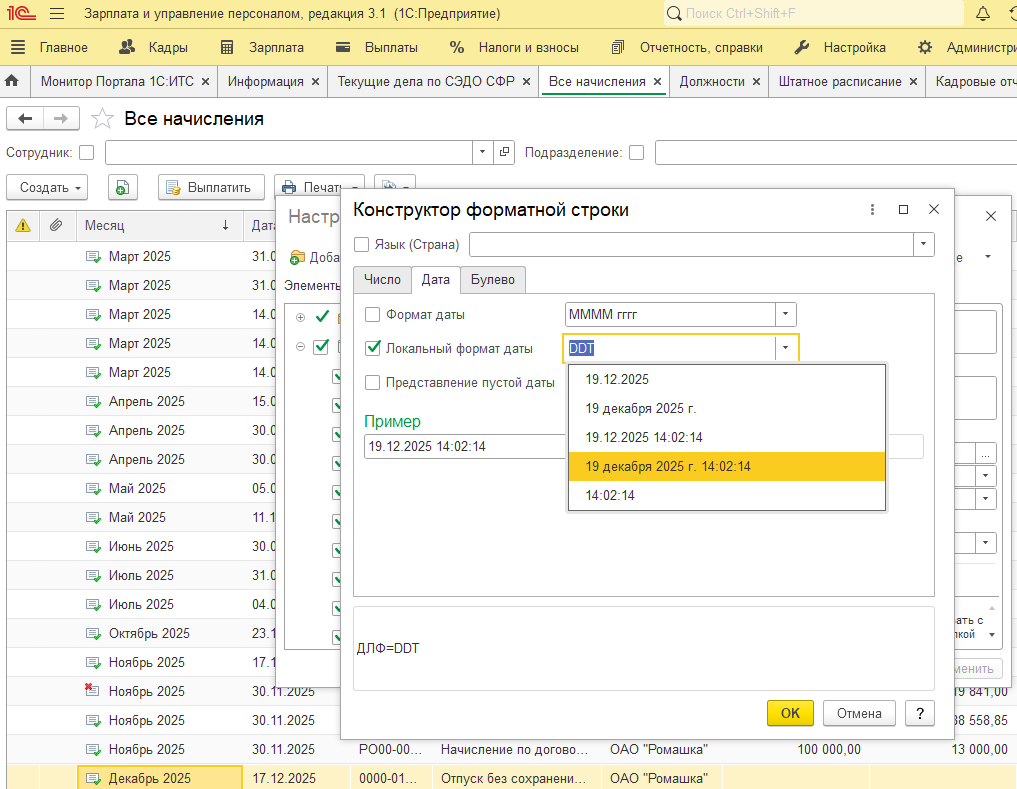This screenshot has height=789, width=1017.
Task: Click the notifications bell icon
Action: click(983, 14)
